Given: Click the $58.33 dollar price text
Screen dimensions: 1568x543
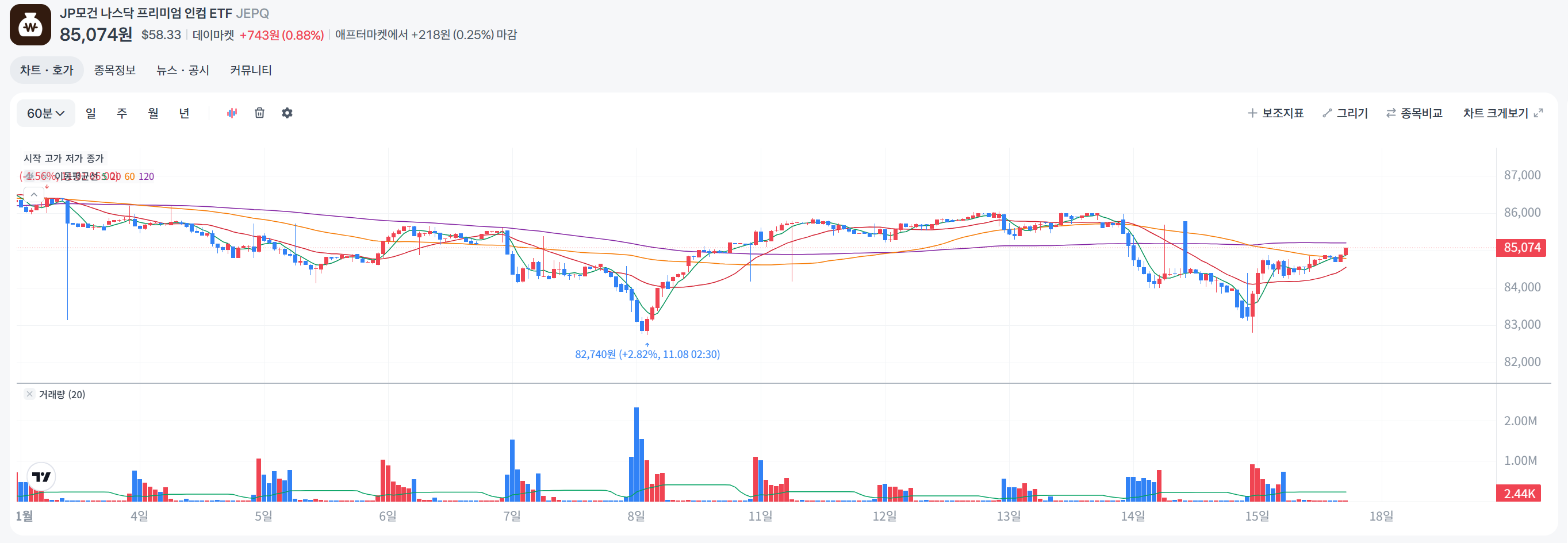Looking at the screenshot, I should pos(162,34).
